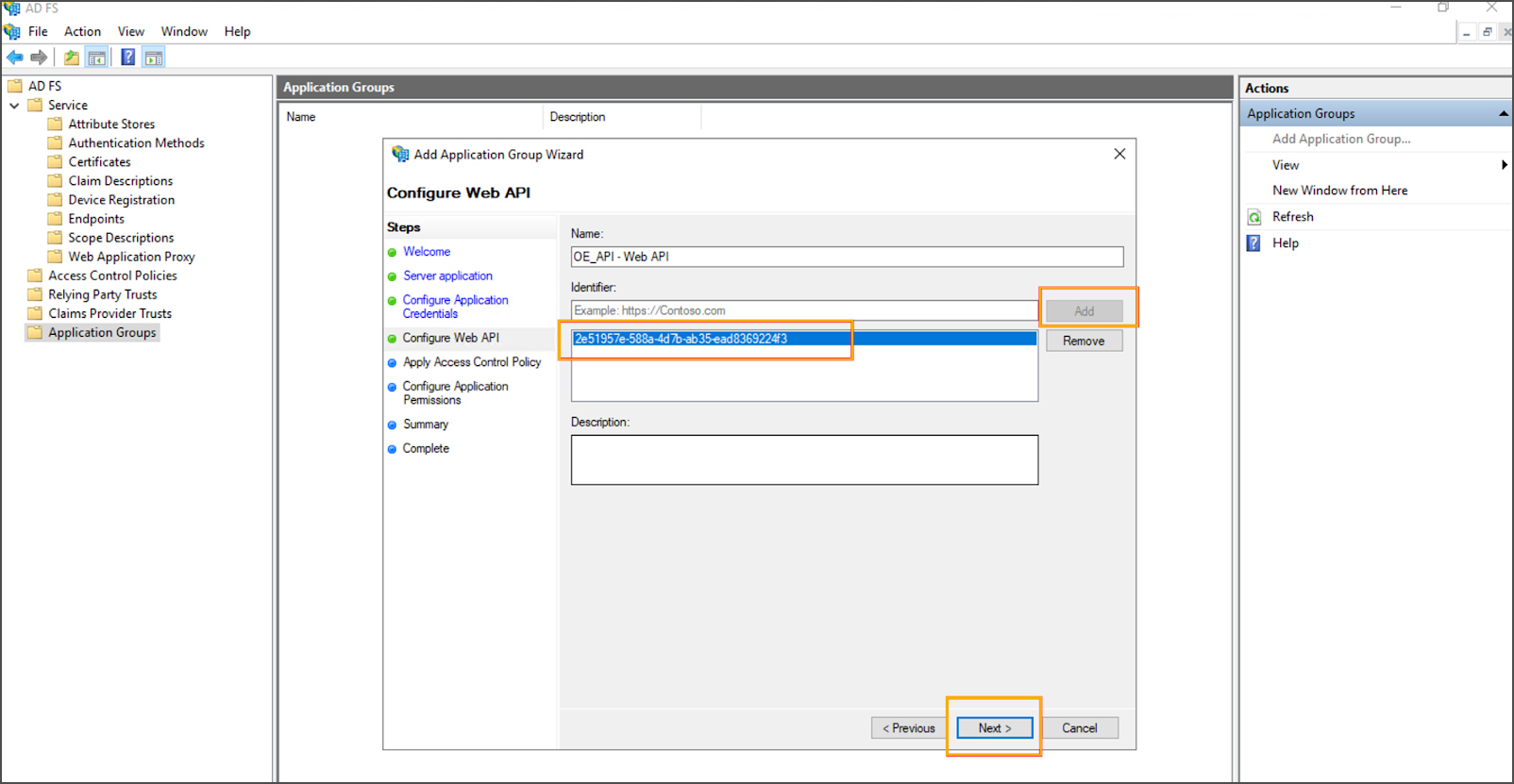
Task: Click the Forward arrow toolbar icon
Action: click(39, 58)
